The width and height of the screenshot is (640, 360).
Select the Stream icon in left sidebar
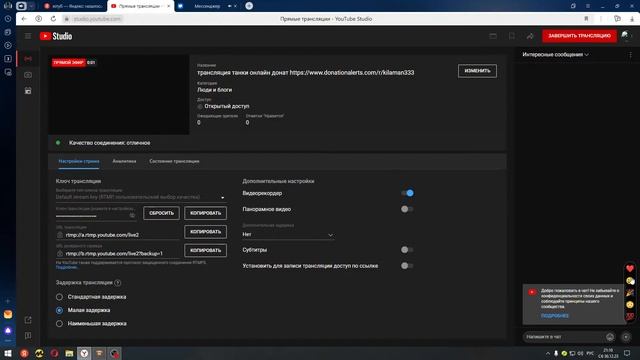(28, 59)
